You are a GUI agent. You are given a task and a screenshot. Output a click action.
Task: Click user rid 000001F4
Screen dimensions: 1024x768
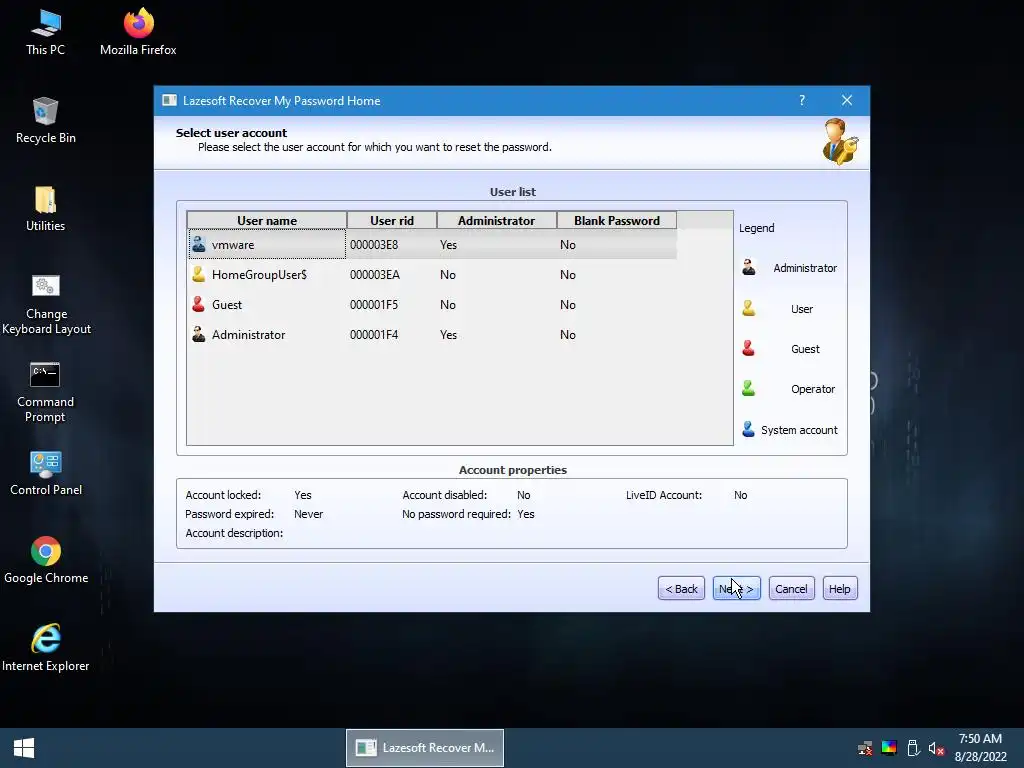pyautogui.click(x=374, y=334)
